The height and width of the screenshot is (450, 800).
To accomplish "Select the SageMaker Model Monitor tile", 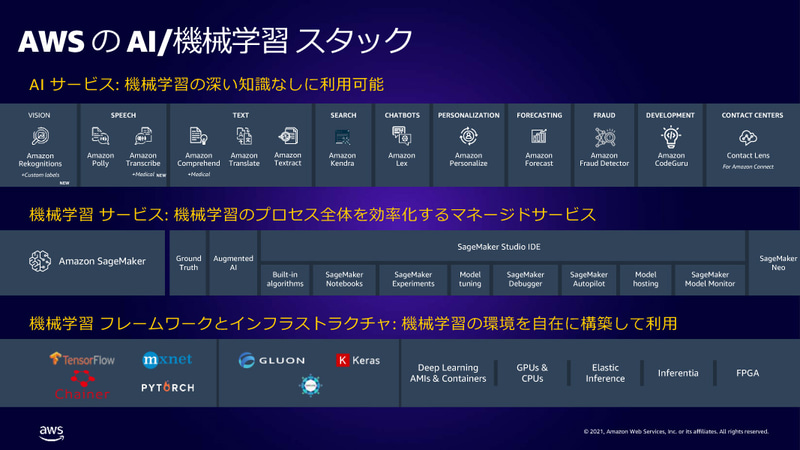I will point(710,279).
